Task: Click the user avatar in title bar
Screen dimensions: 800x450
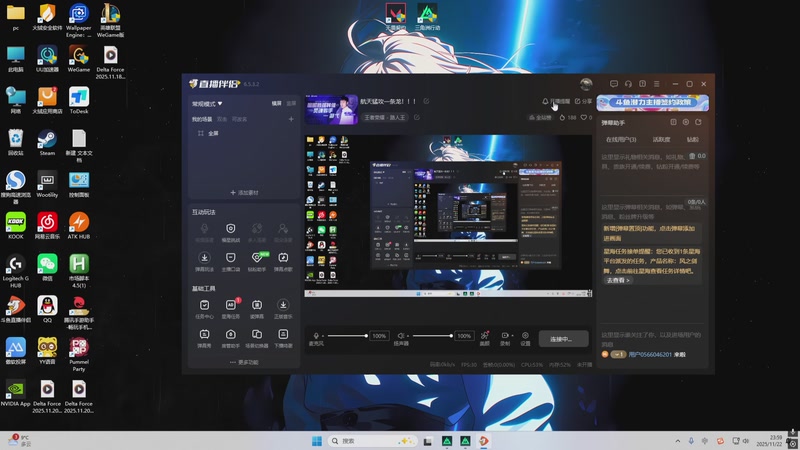Action: pyautogui.click(x=586, y=84)
